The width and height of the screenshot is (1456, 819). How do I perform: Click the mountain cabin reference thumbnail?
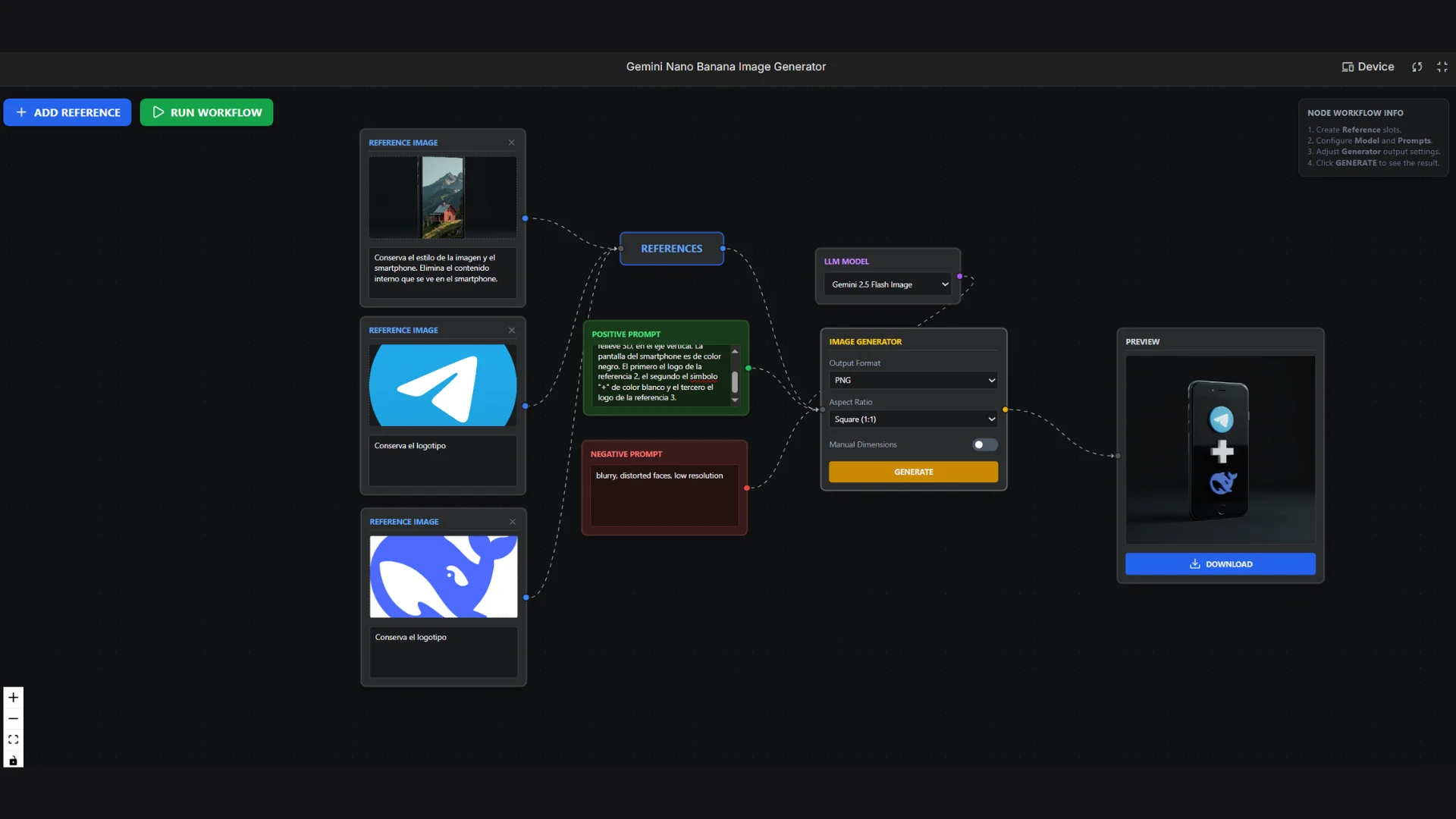pyautogui.click(x=443, y=198)
